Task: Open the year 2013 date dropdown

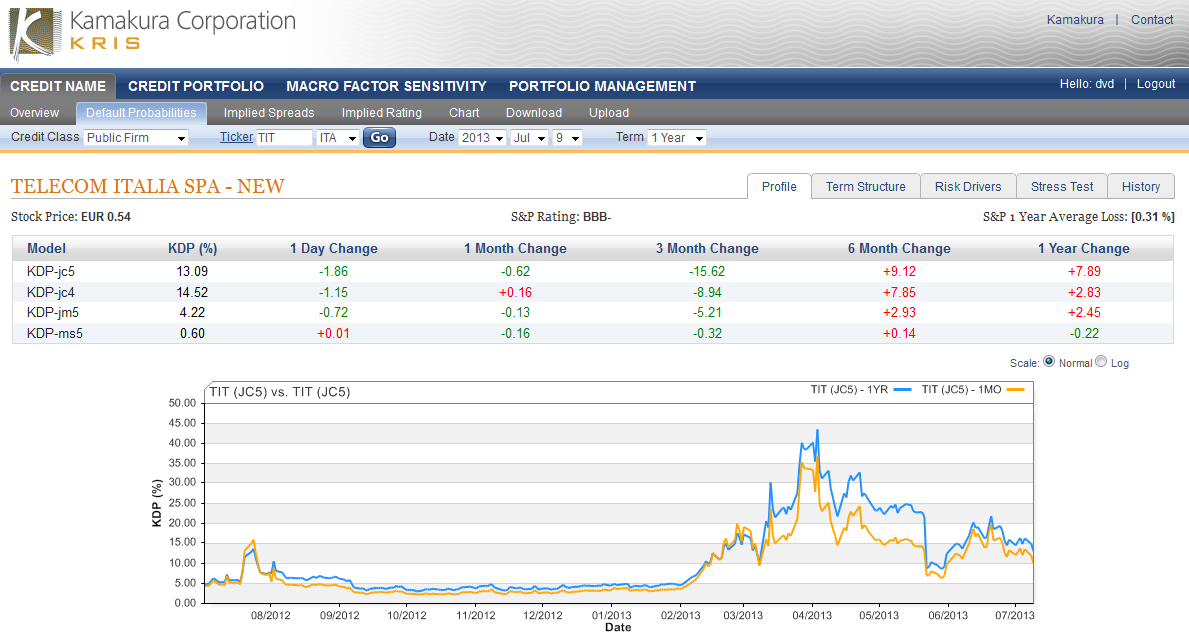Action: coord(482,137)
